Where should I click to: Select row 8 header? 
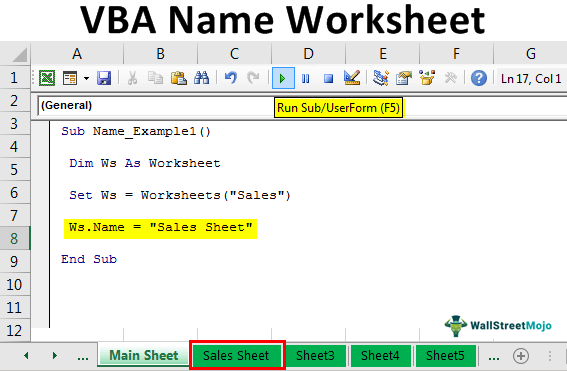pos(14,238)
